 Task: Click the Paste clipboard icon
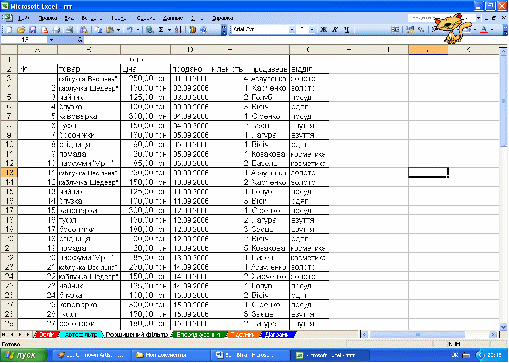coord(110,30)
